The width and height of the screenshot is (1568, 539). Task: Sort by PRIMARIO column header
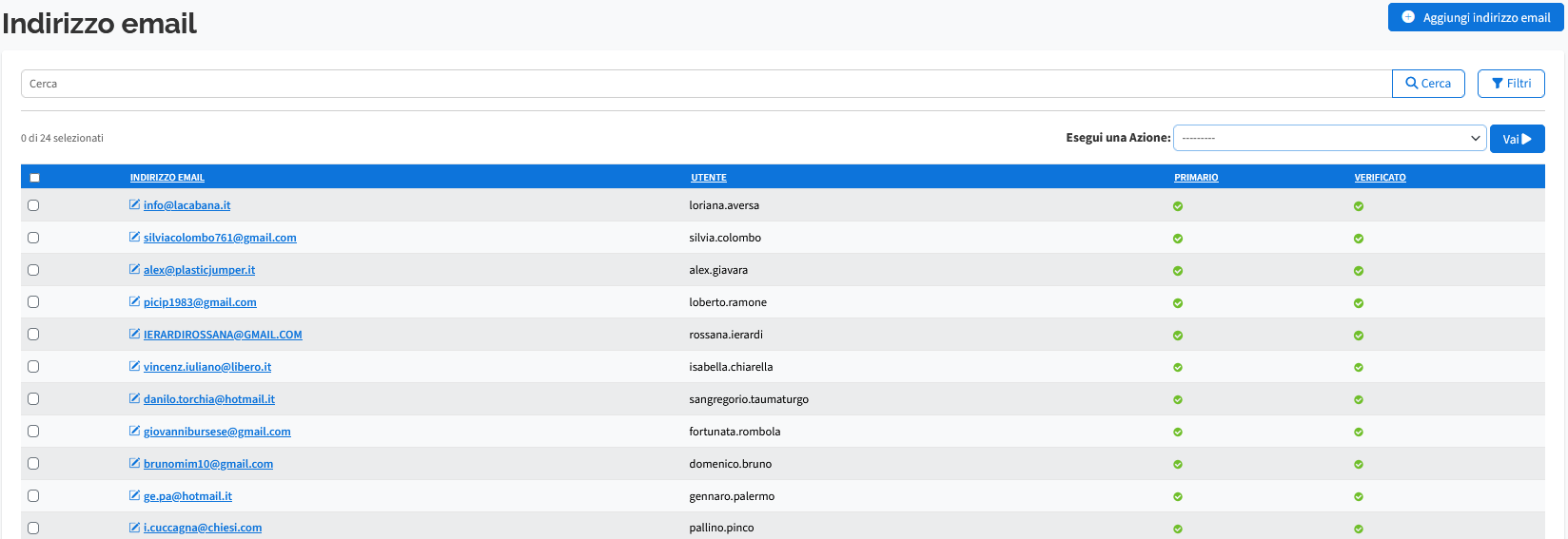coord(1196,178)
